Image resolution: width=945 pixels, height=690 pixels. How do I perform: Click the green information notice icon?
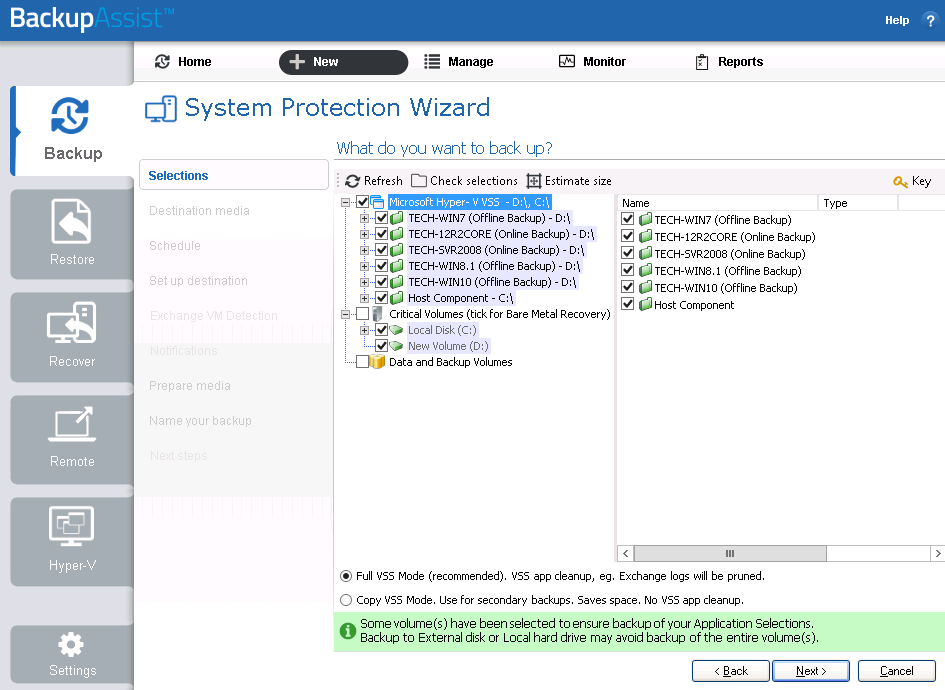point(348,631)
